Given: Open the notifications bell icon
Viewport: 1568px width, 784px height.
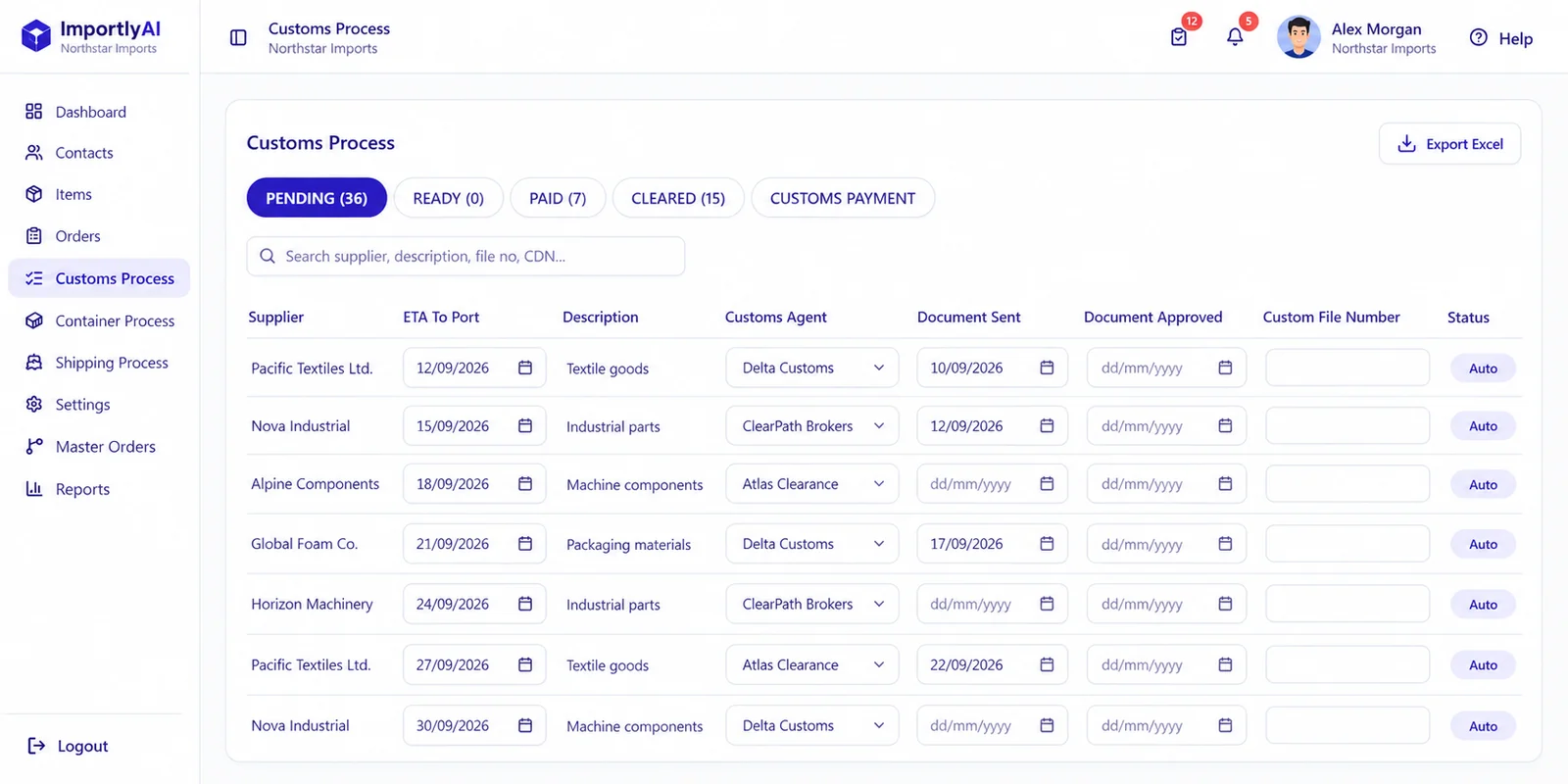Looking at the screenshot, I should pyautogui.click(x=1235, y=37).
